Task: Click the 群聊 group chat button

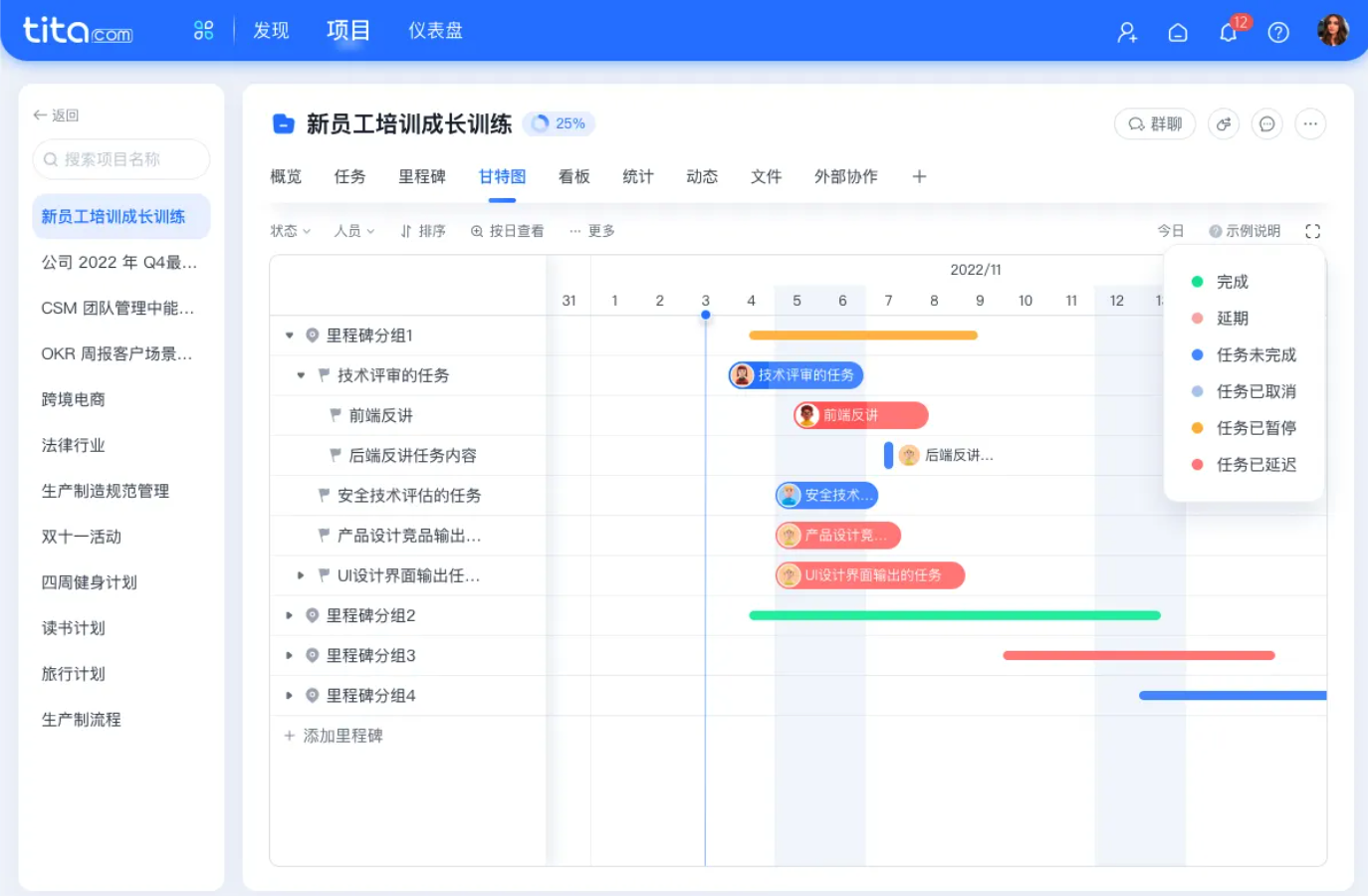Action: click(x=1155, y=123)
